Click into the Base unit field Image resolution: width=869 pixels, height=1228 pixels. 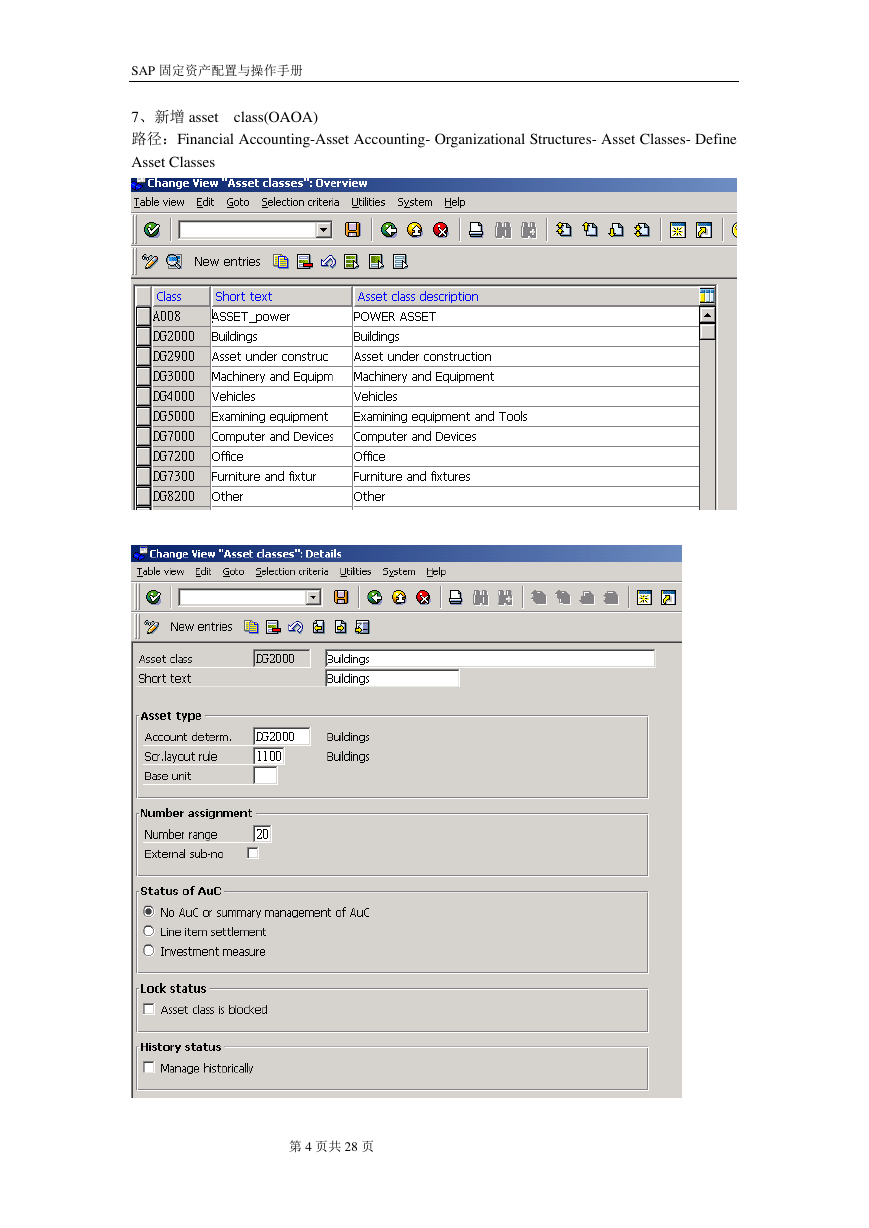(265, 776)
